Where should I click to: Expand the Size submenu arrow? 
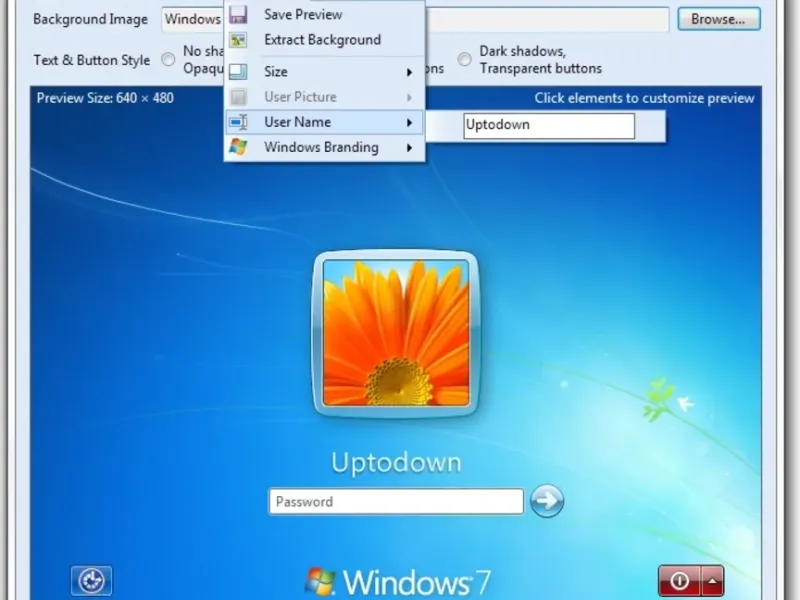pyautogui.click(x=409, y=72)
